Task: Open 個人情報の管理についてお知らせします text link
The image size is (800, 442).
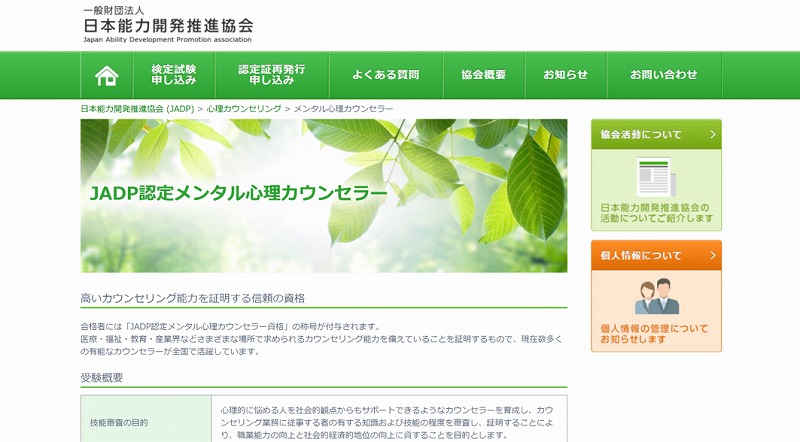Action: 654,334
